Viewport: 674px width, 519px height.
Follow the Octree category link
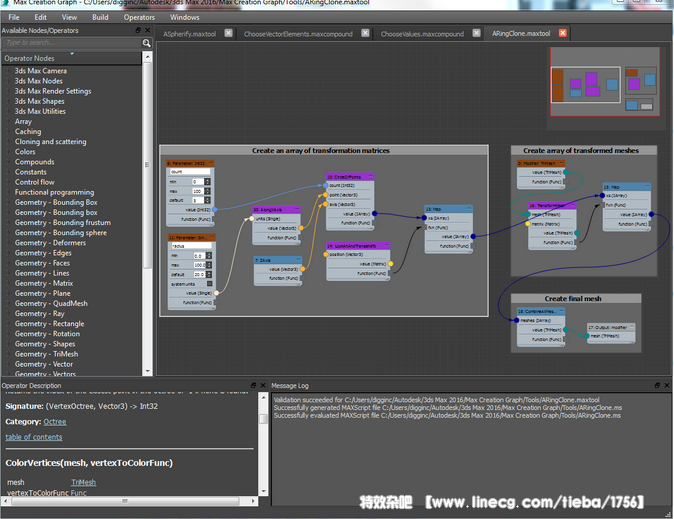point(55,422)
